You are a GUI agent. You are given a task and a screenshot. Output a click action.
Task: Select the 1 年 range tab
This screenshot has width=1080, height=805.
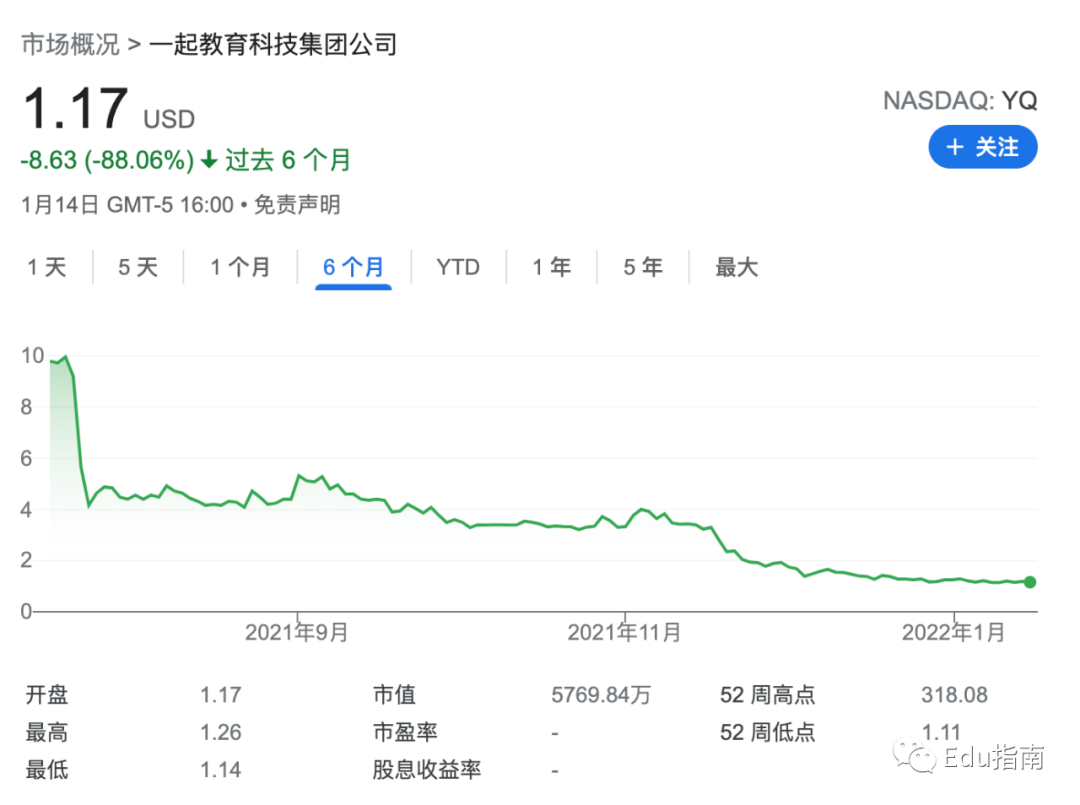(x=552, y=266)
